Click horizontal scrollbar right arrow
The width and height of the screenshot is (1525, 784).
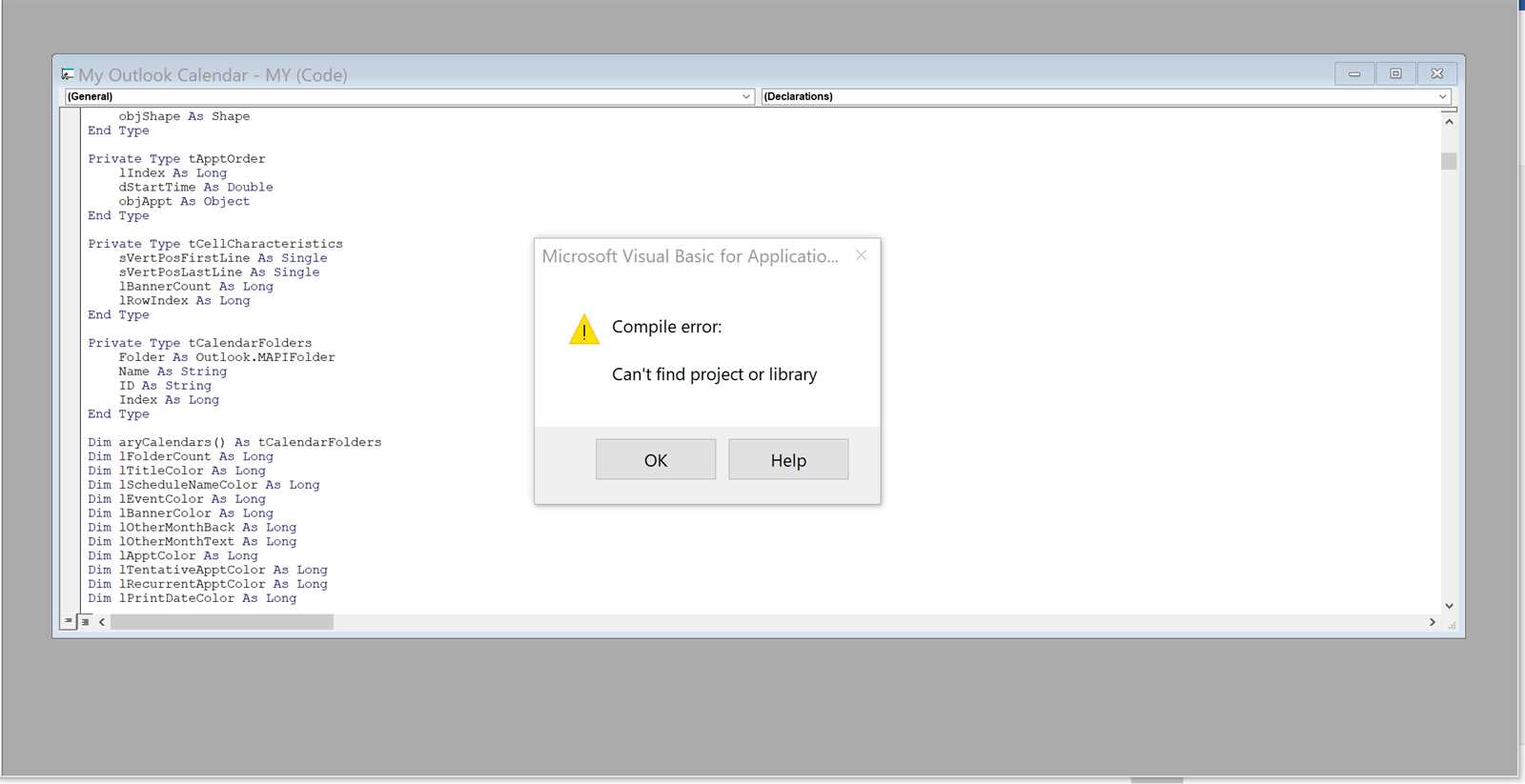pos(1432,622)
